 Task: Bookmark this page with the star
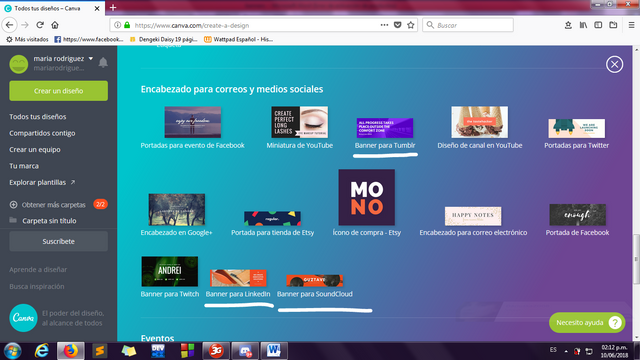411,25
